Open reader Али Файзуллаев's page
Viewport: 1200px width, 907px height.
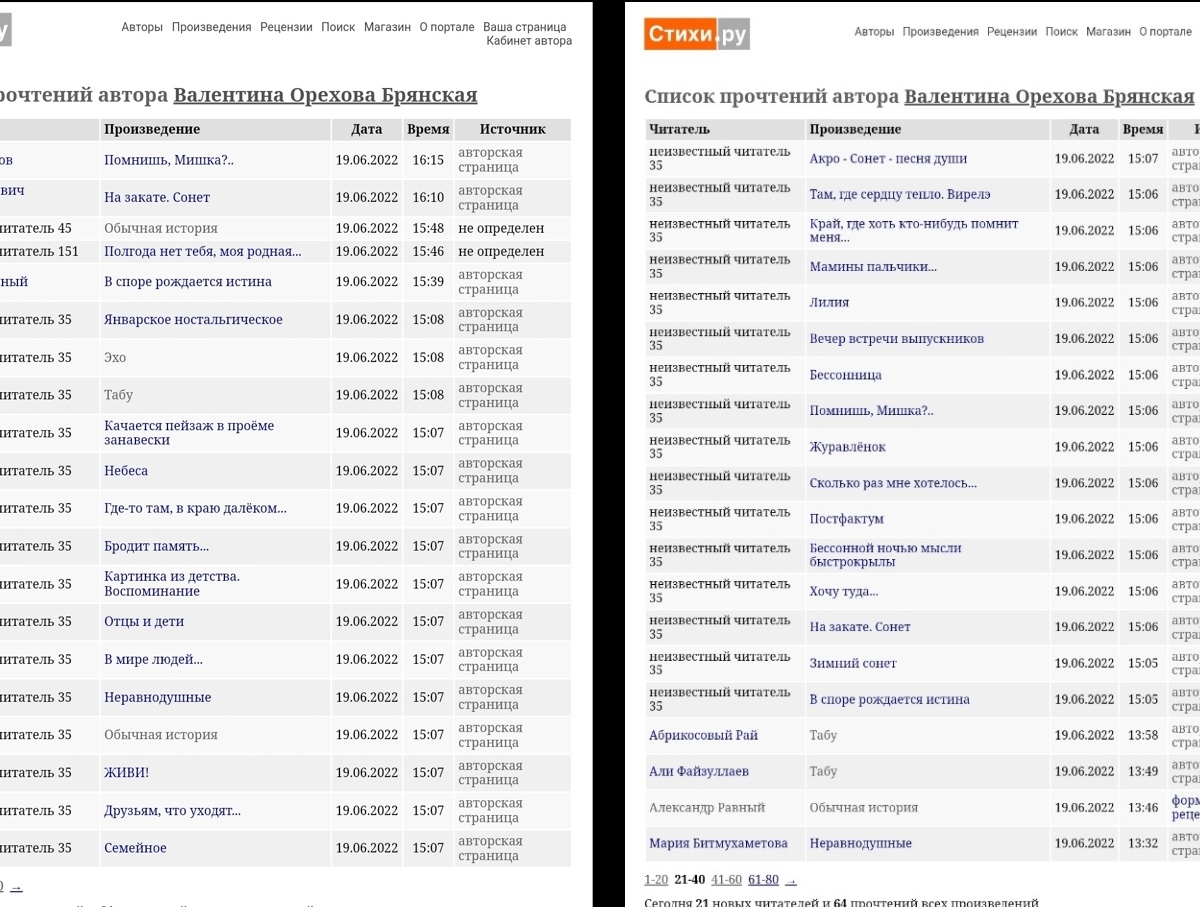coord(699,771)
